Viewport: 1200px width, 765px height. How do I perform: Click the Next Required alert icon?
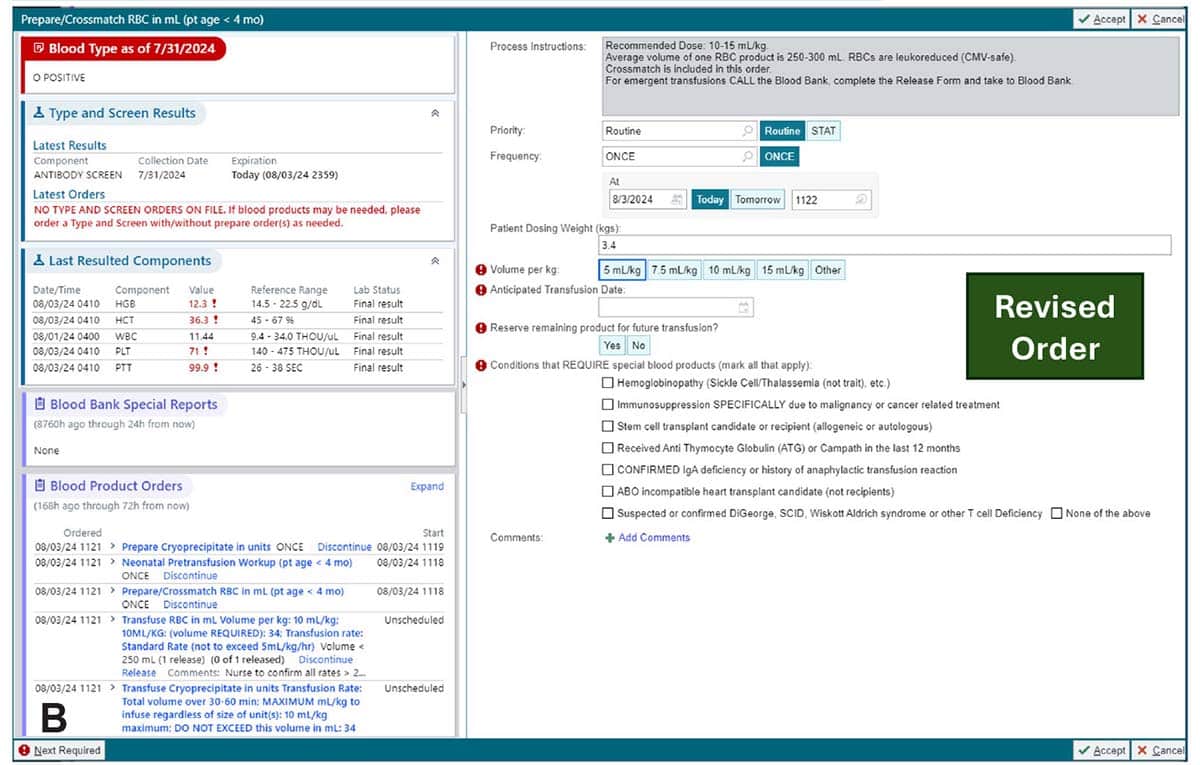tap(24, 750)
